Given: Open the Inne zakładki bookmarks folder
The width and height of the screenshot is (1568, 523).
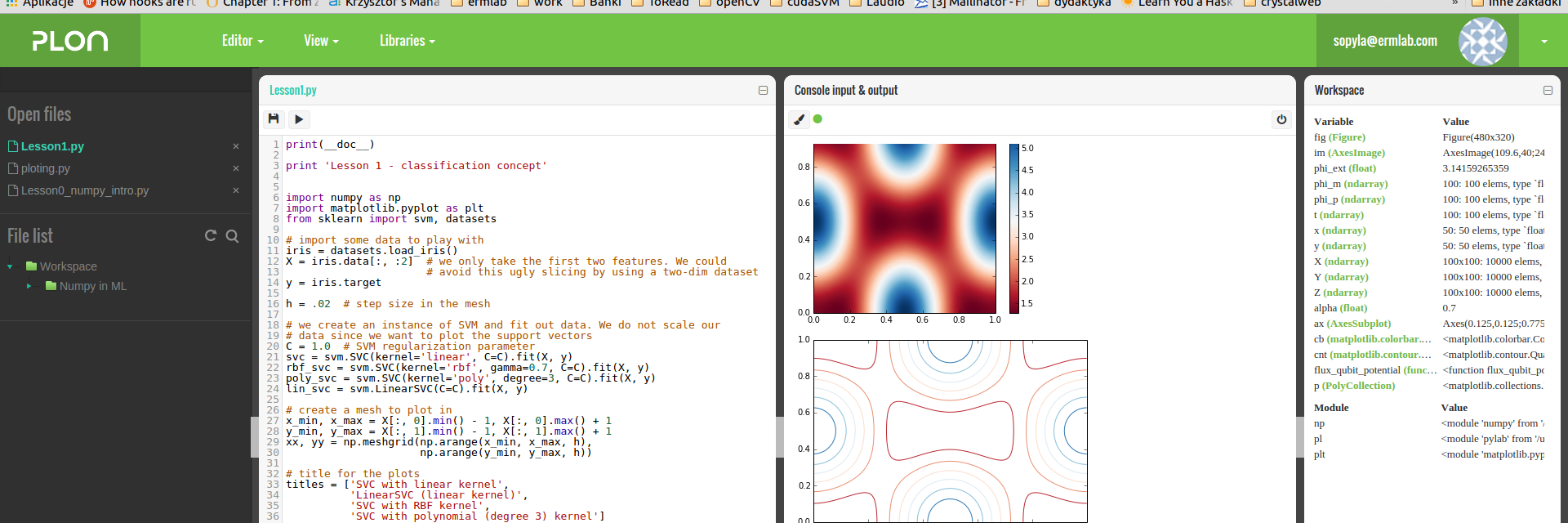Looking at the screenshot, I should pos(1516,3).
